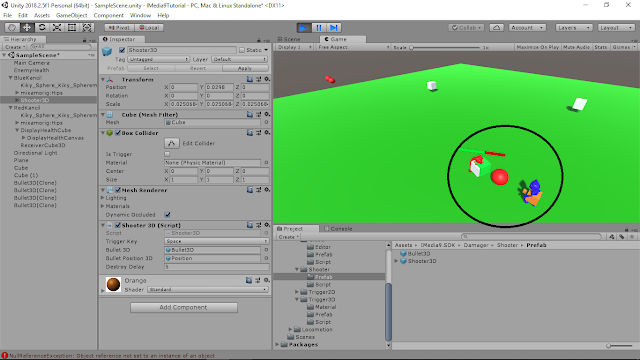The height and width of the screenshot is (360, 640).
Task: Toggle Dynamic Occluded checkbox
Action: 167,214
